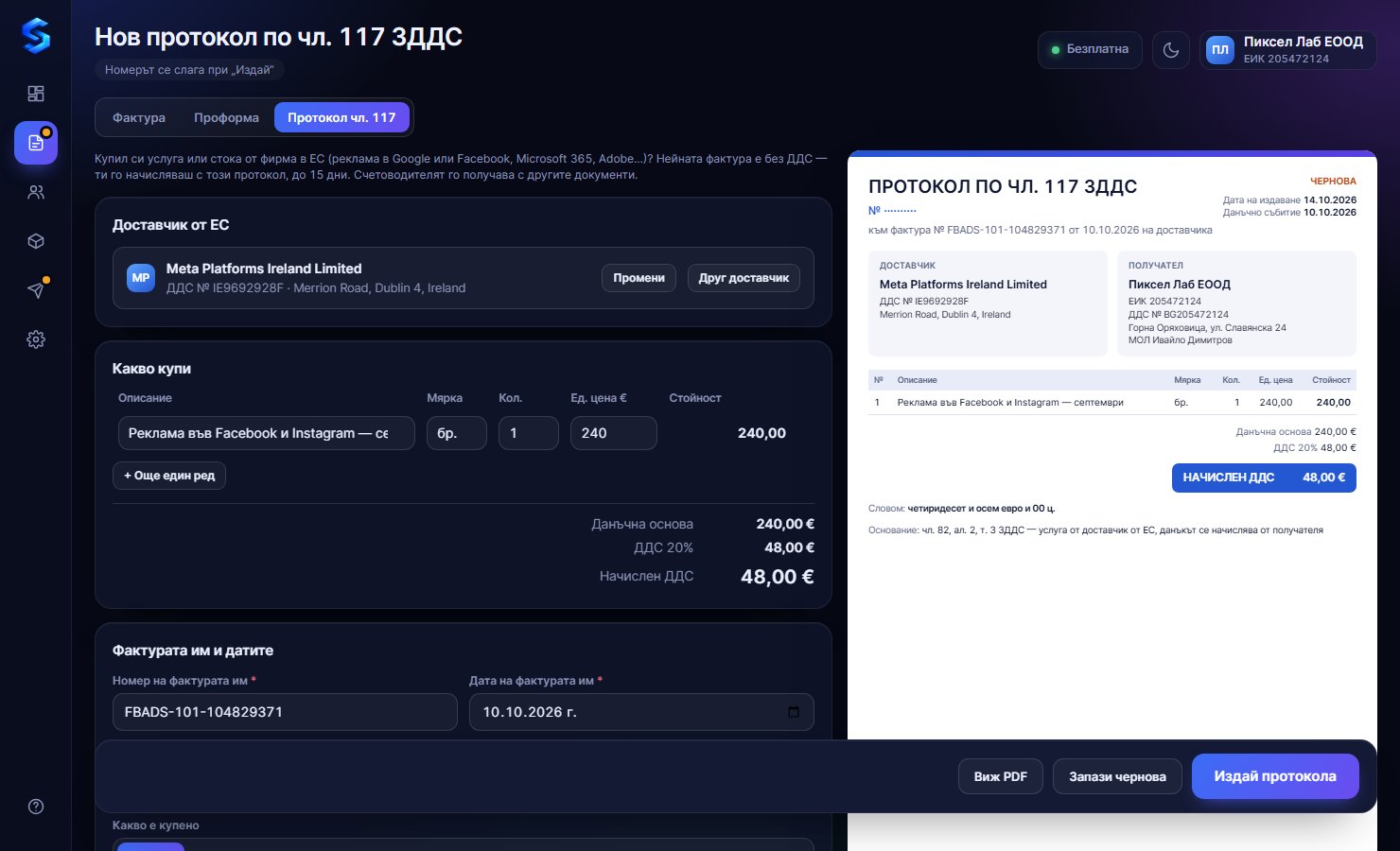Click Запази чернова button

coord(1117,776)
